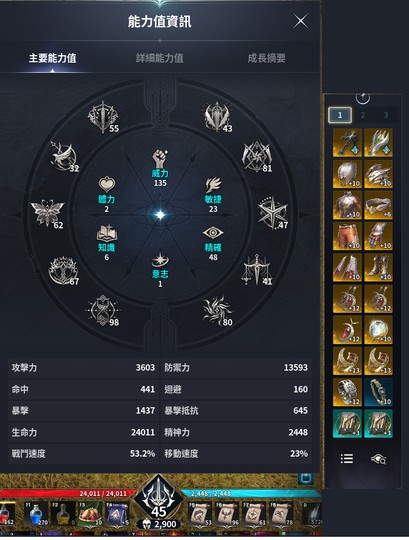Select the scales emblem showing 41
409x540 pixels.
click(x=256, y=270)
